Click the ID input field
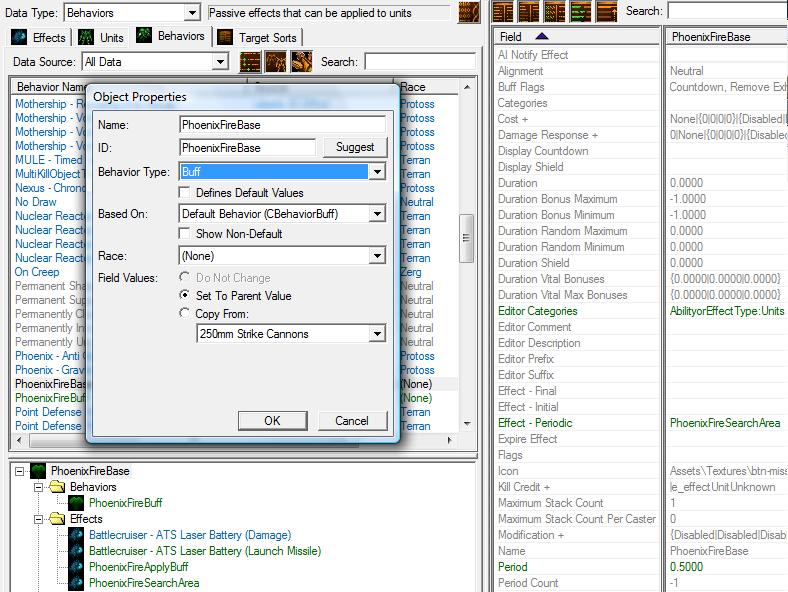 (247, 148)
